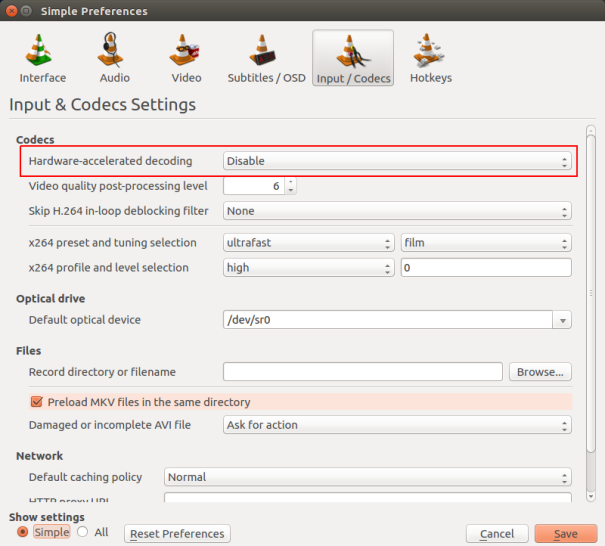Click the Input / Codecs tab label
605x546 pixels.
(353, 78)
